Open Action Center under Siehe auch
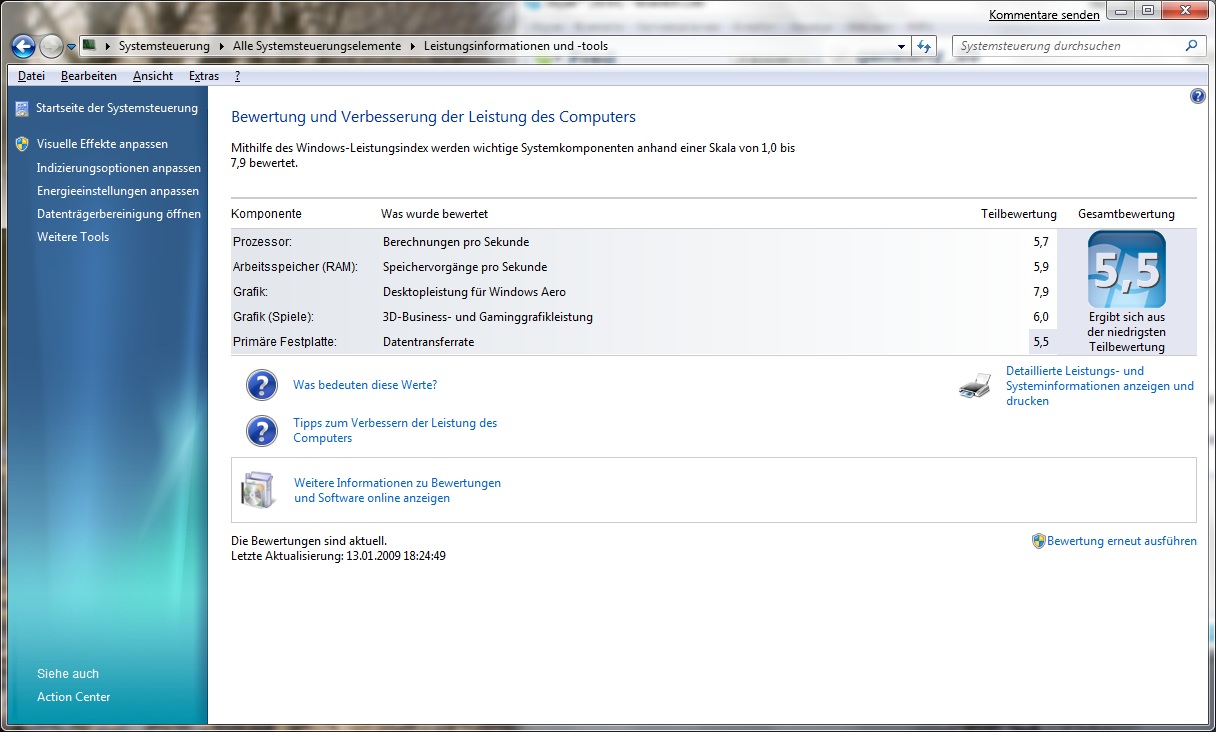 [x=74, y=697]
